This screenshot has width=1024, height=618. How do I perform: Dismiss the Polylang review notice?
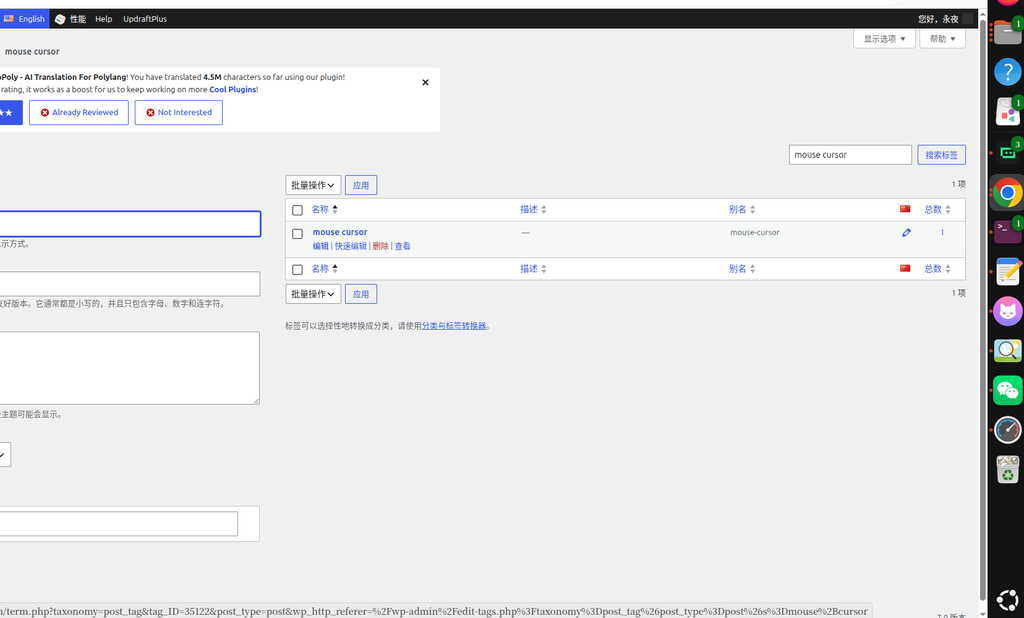tap(425, 82)
